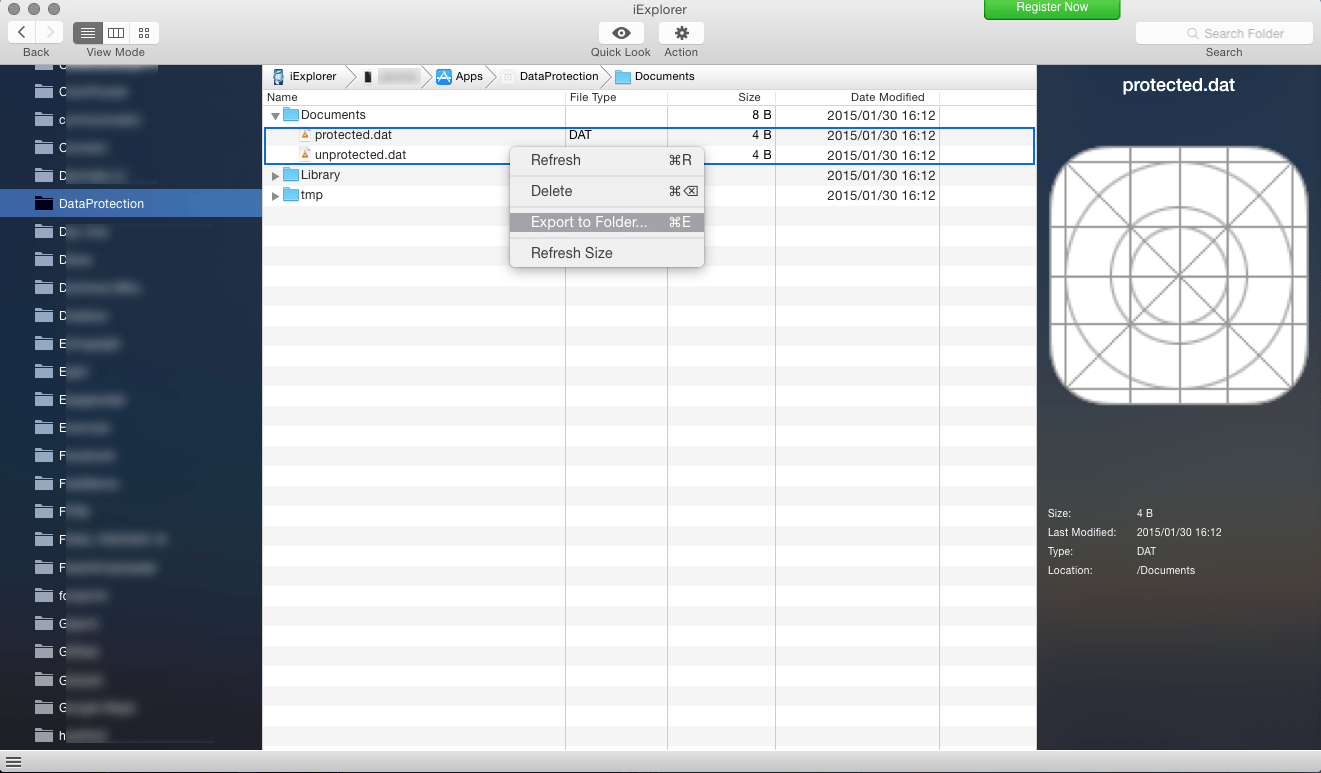Click the Last Modified value in preview pane
The width and height of the screenshot is (1321, 773).
point(1179,532)
